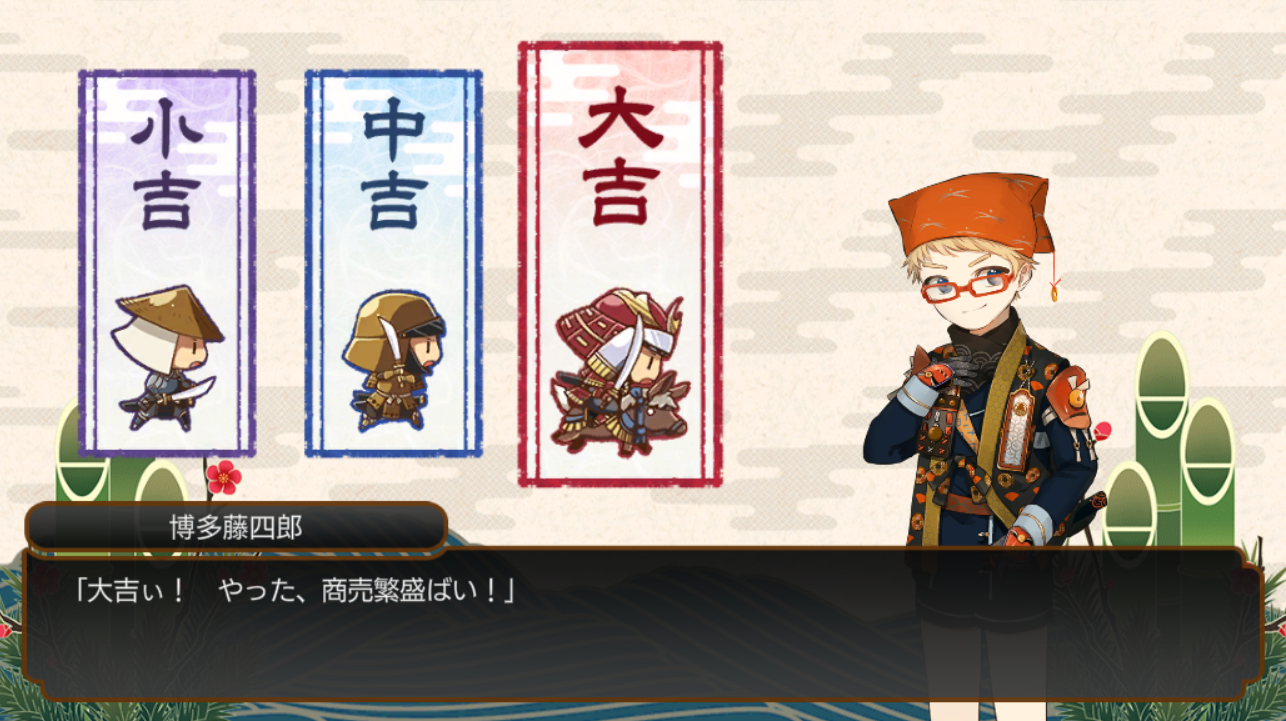Image resolution: width=1286 pixels, height=721 pixels.
Task: Click the 大吉 kanji on red banner
Action: click(x=620, y=155)
